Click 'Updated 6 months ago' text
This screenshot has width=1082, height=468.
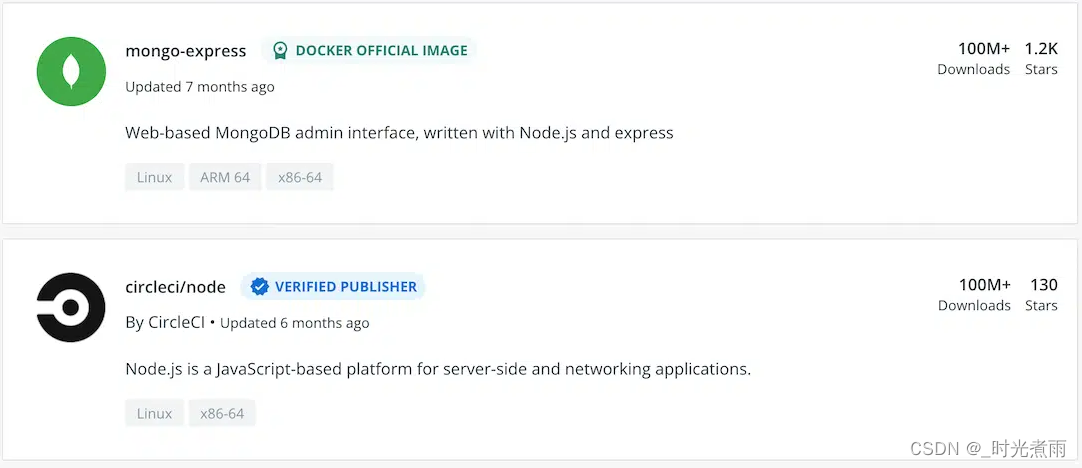pos(295,323)
